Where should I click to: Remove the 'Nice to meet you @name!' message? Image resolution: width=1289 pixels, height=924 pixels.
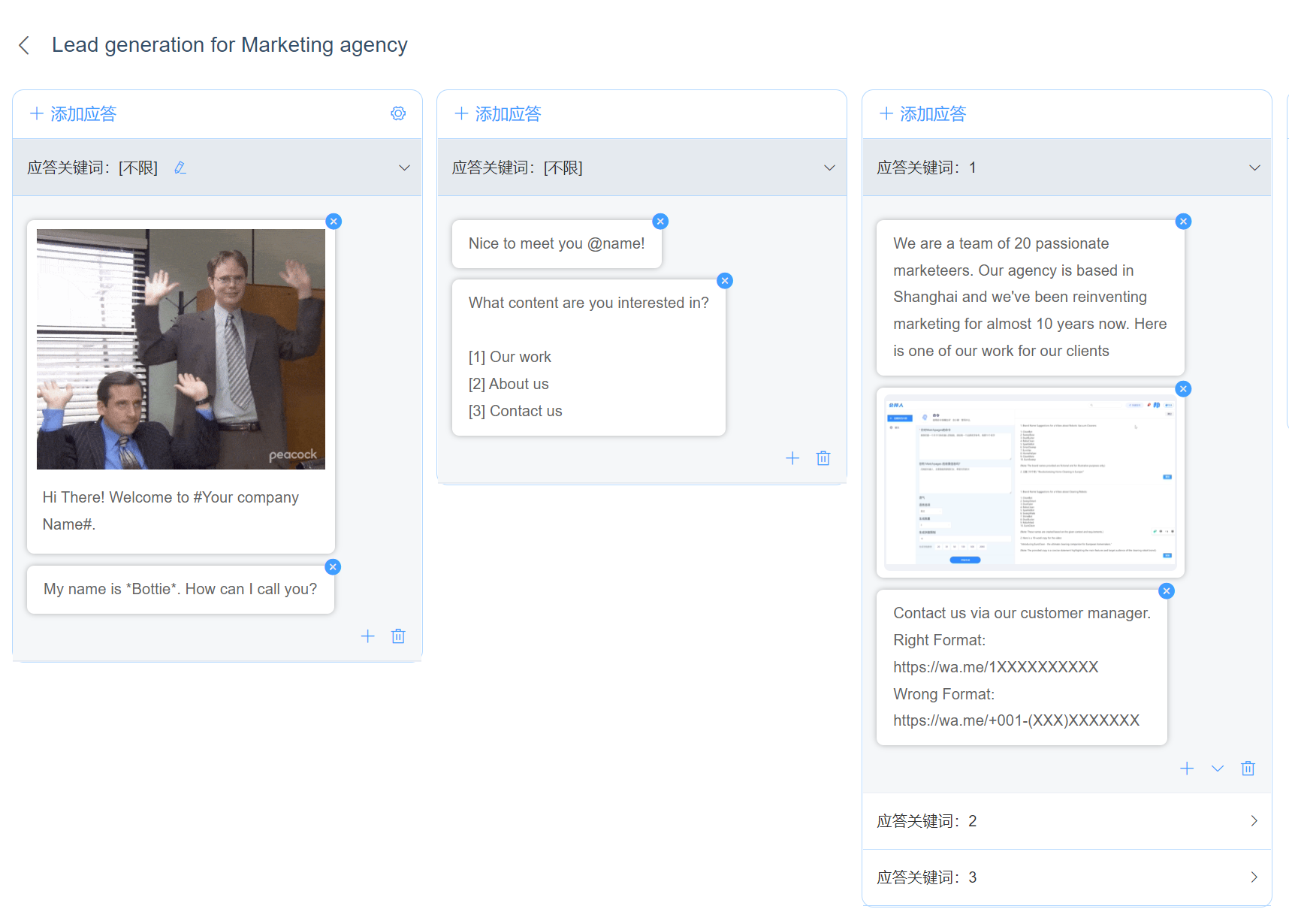pos(660,221)
